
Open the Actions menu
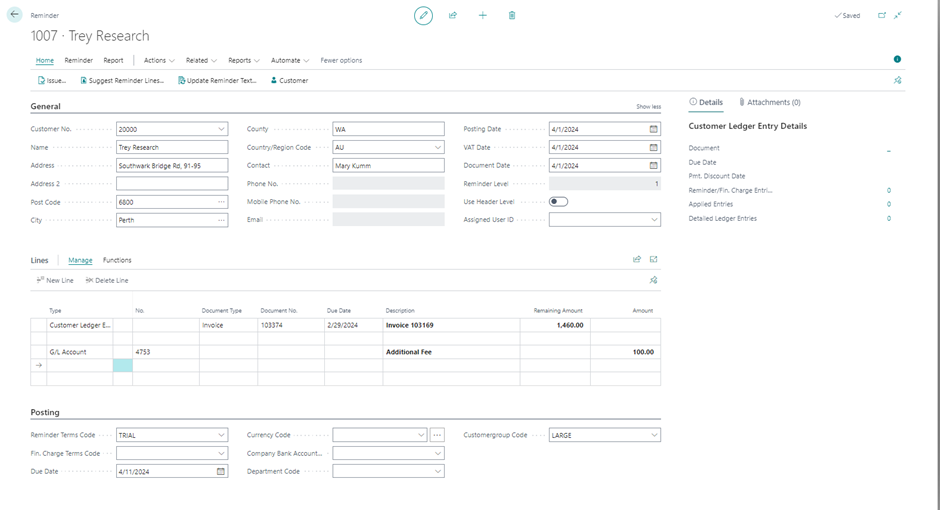[x=159, y=61]
